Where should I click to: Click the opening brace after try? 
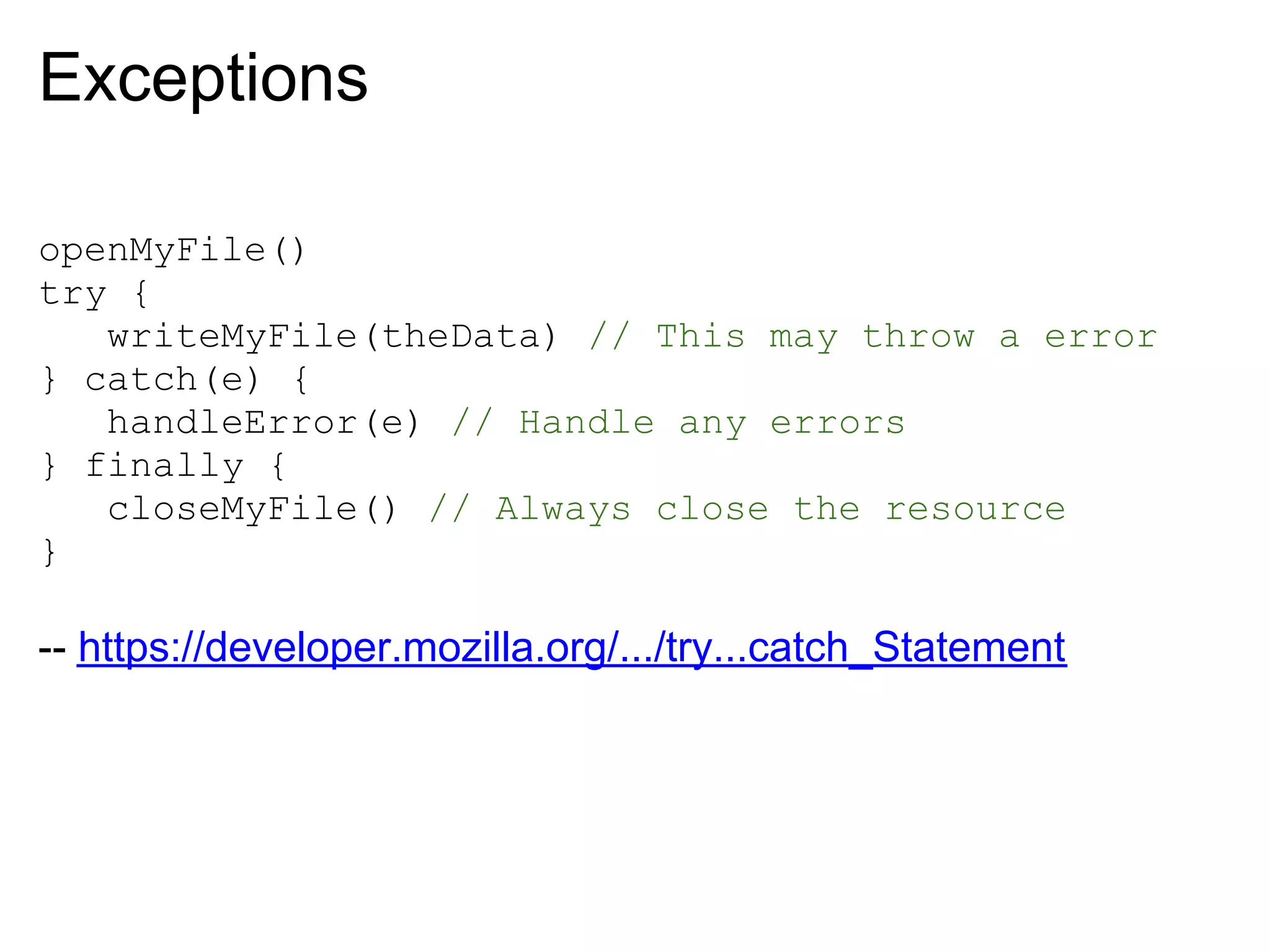(x=141, y=294)
